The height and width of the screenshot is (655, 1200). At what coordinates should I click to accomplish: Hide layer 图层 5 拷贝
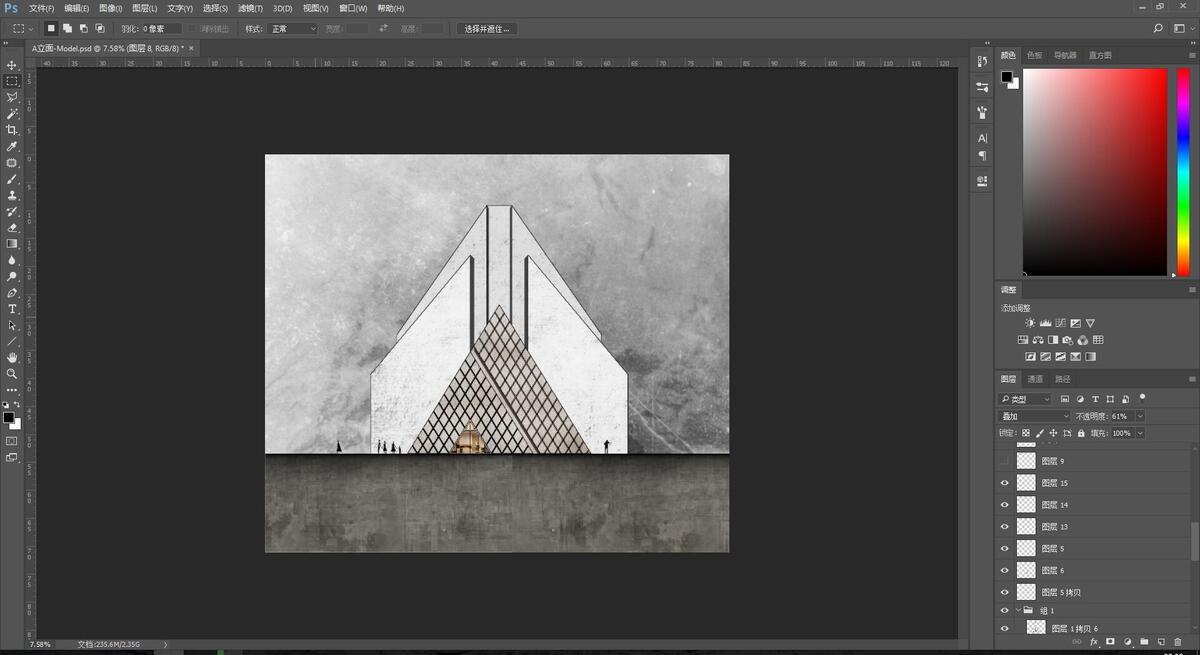[x=1005, y=592]
